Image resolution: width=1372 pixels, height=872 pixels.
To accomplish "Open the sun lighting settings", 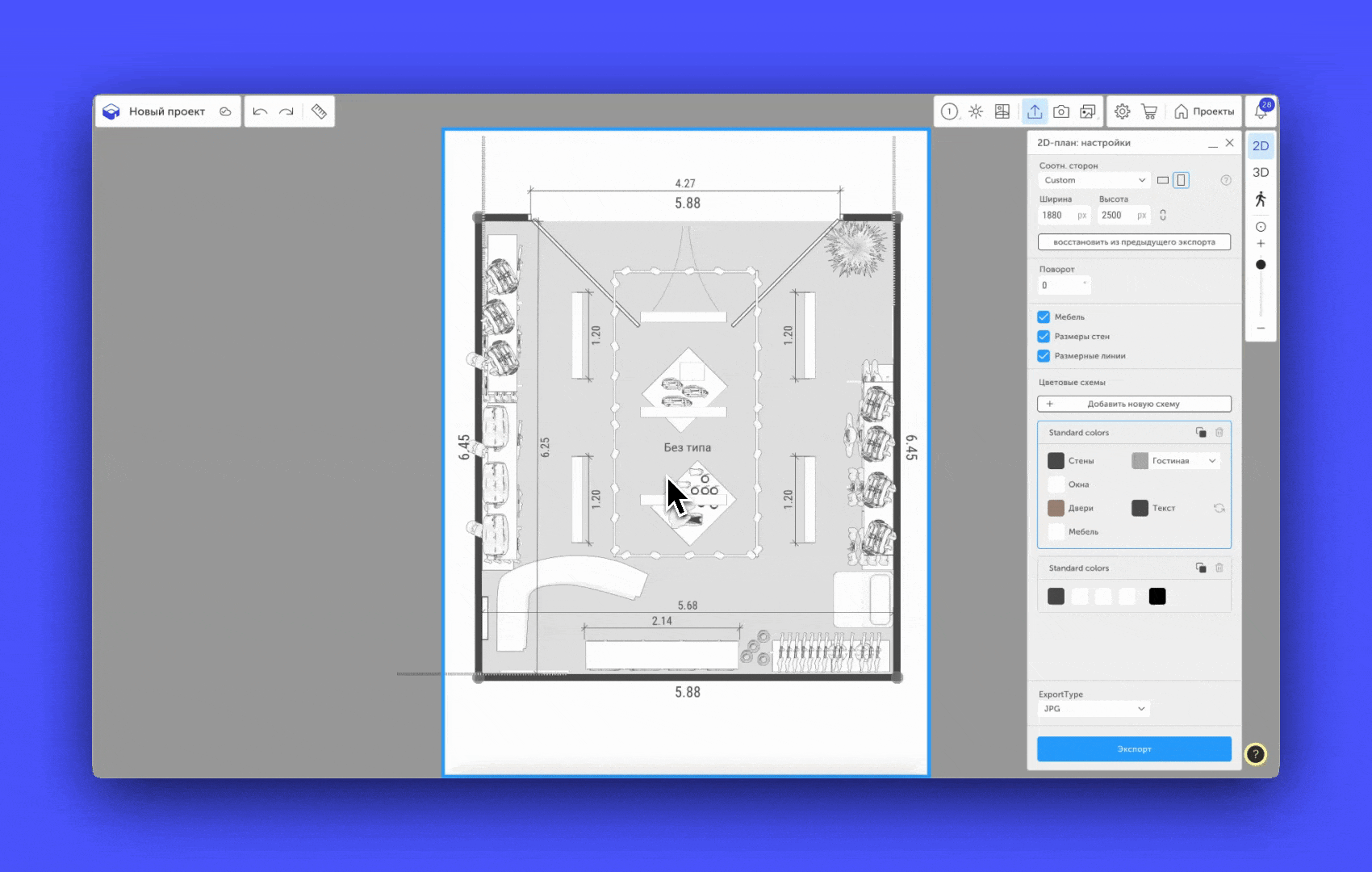I will click(x=976, y=111).
